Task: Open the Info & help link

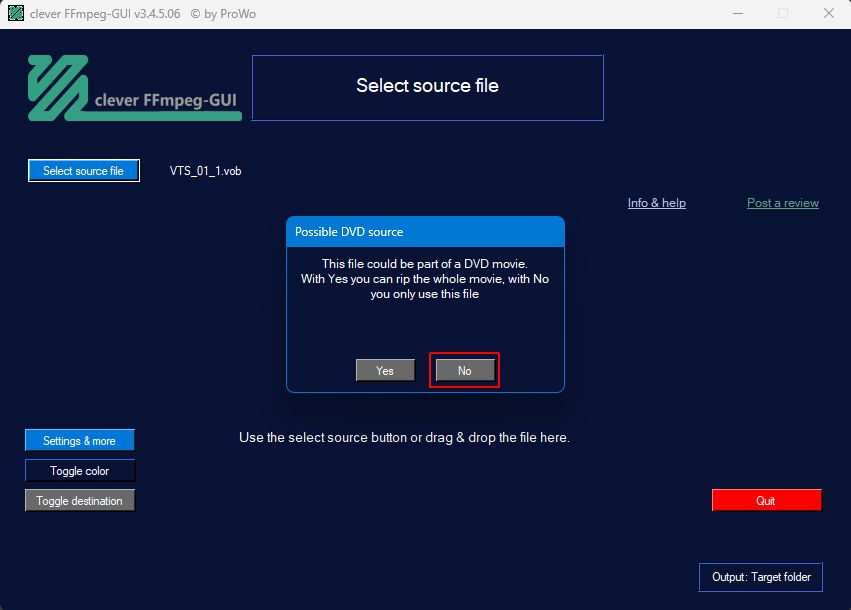Action: (x=657, y=203)
